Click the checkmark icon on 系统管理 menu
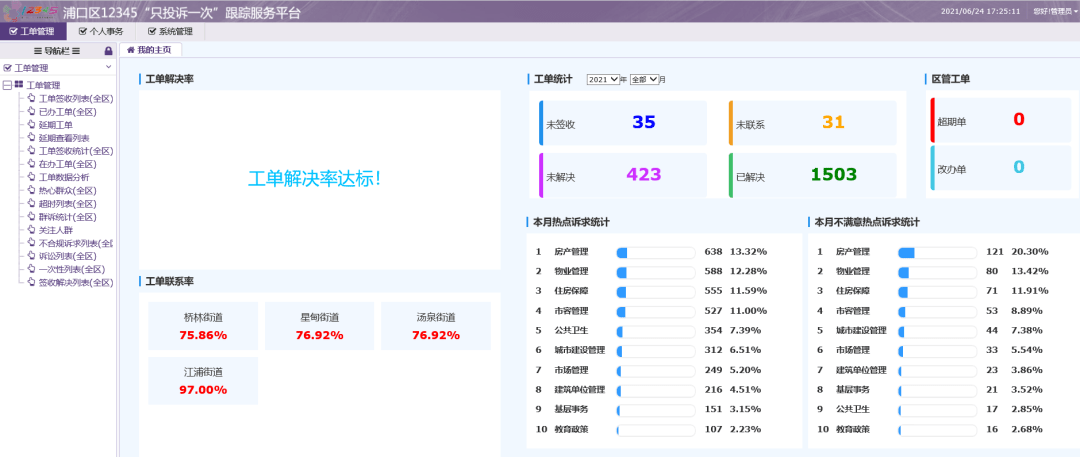Viewport: 1080px width, 457px height. (152, 31)
